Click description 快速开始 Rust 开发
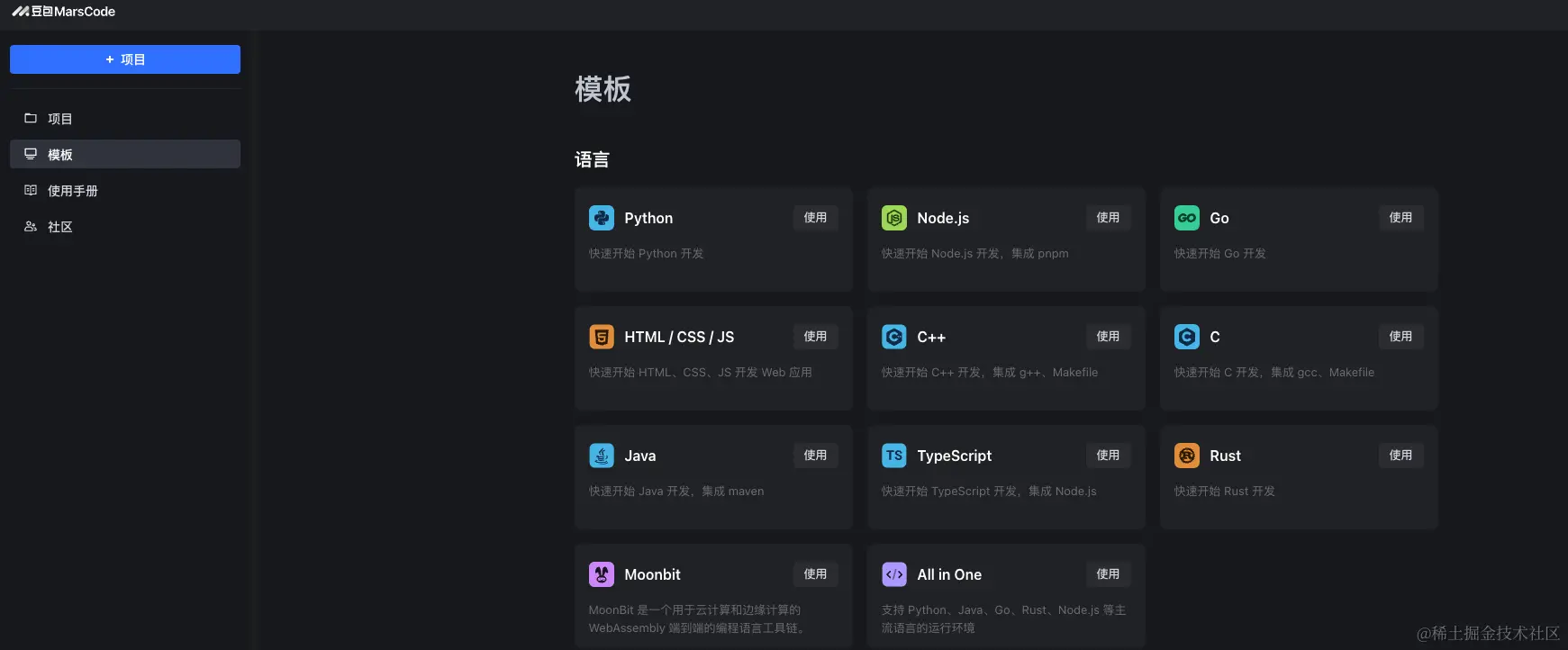1568x650 pixels. click(1225, 492)
